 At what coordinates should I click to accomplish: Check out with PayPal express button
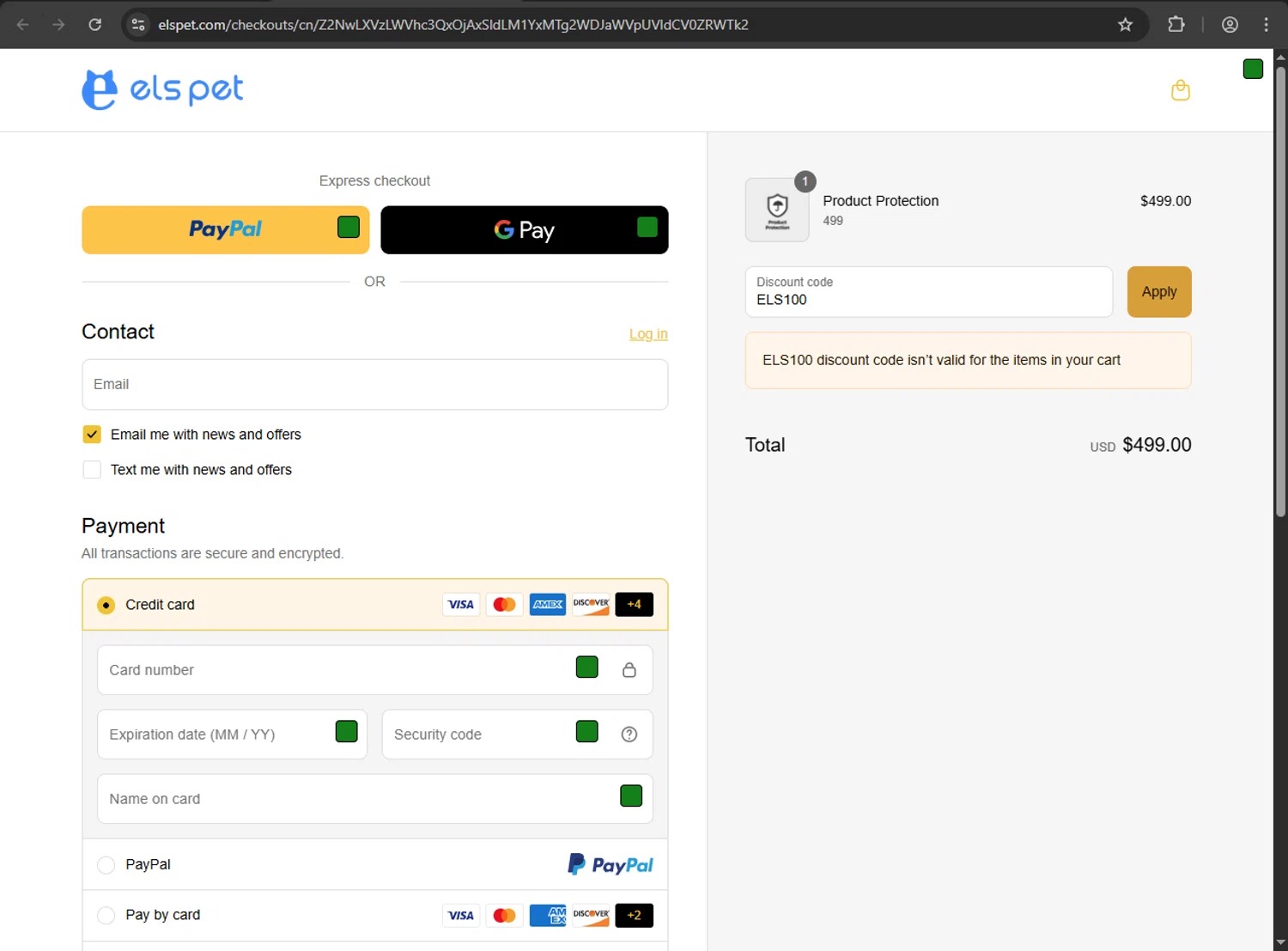226,229
